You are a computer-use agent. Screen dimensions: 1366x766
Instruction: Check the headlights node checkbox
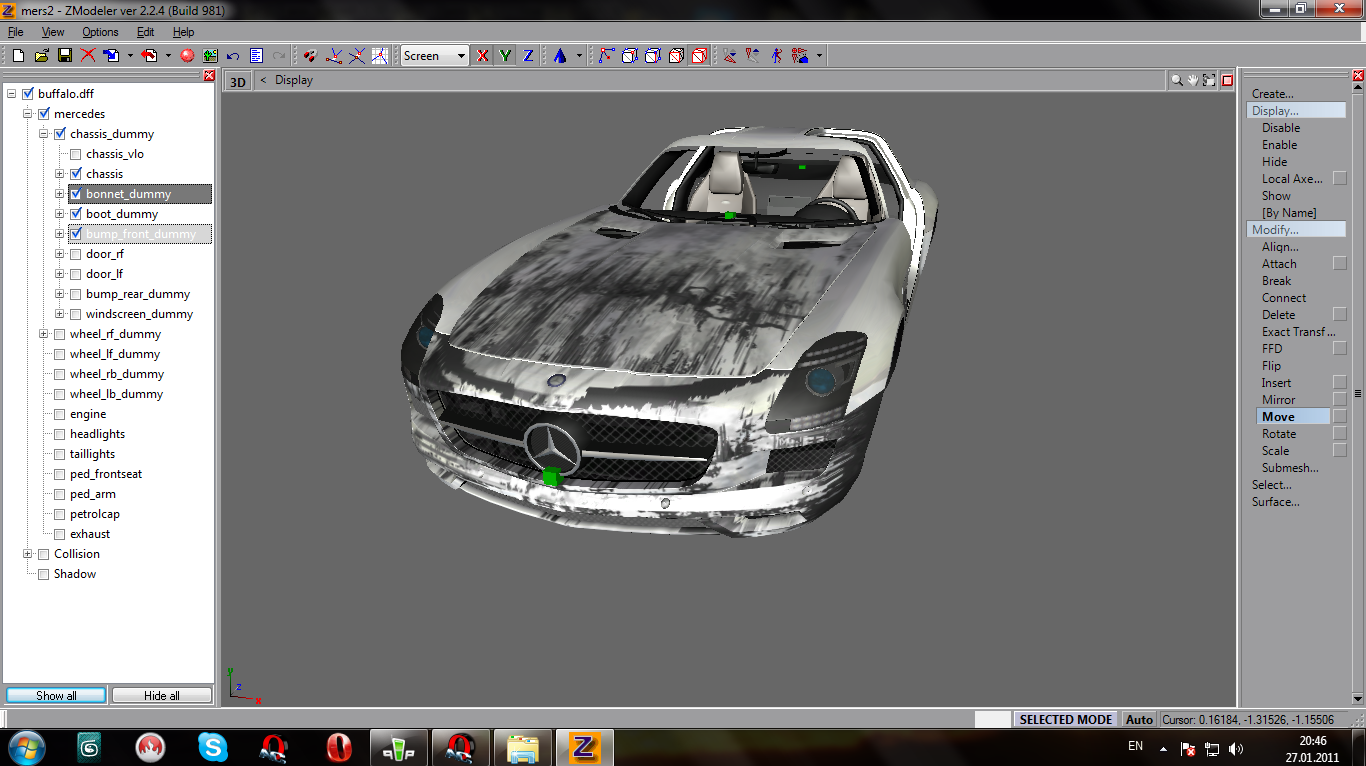point(60,434)
